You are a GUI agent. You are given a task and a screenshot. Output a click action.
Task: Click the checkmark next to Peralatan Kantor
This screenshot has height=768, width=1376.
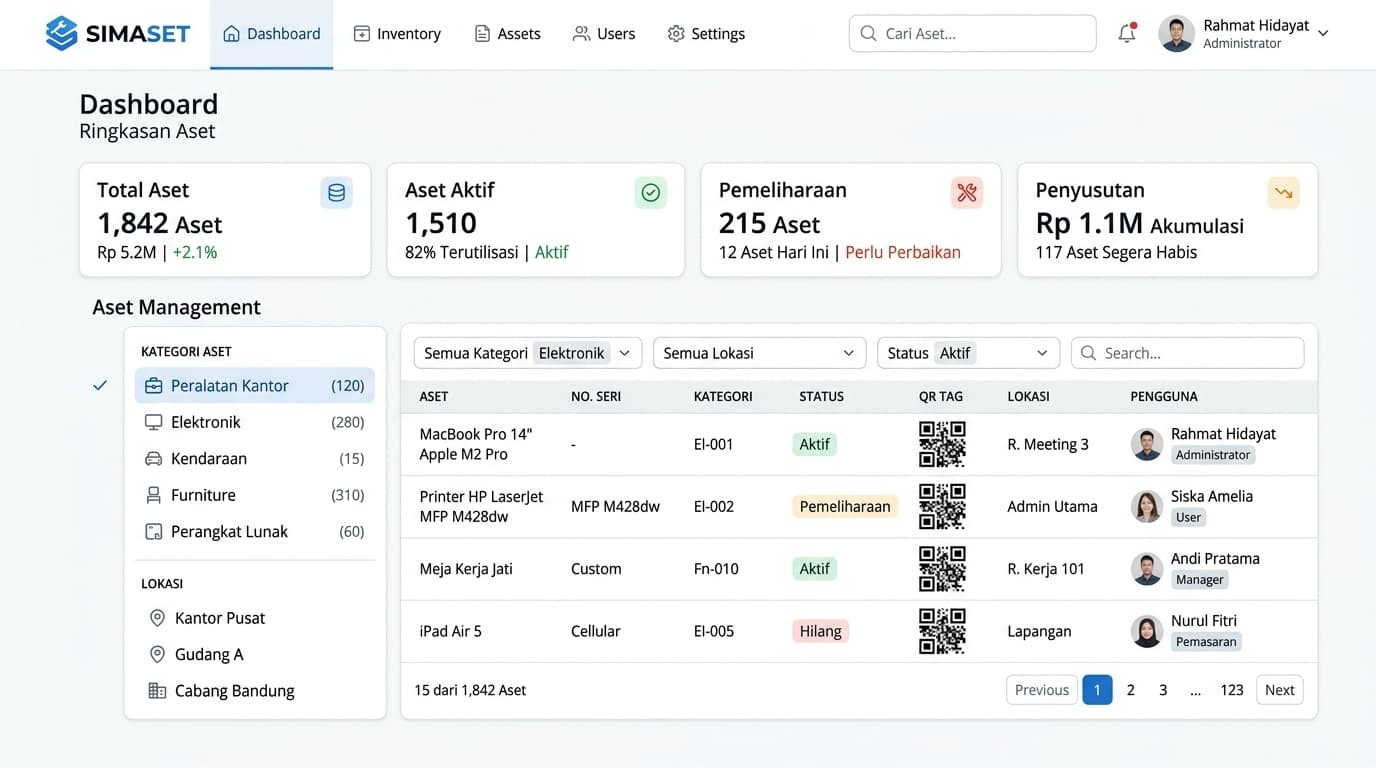(x=100, y=385)
